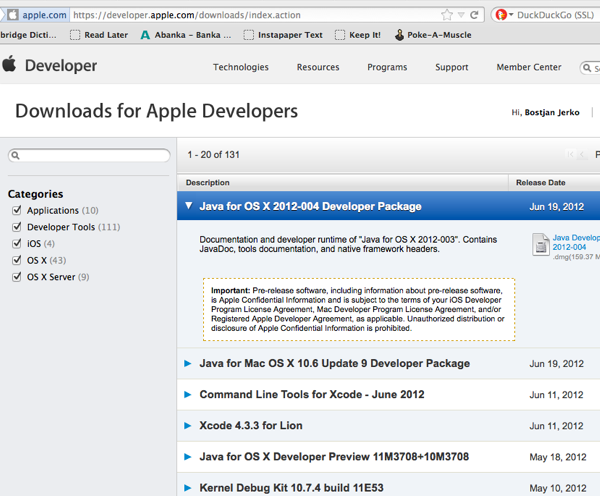600x496 pixels.
Task: Download the Java Developer 2012-004 dmg link
Action: (576, 243)
